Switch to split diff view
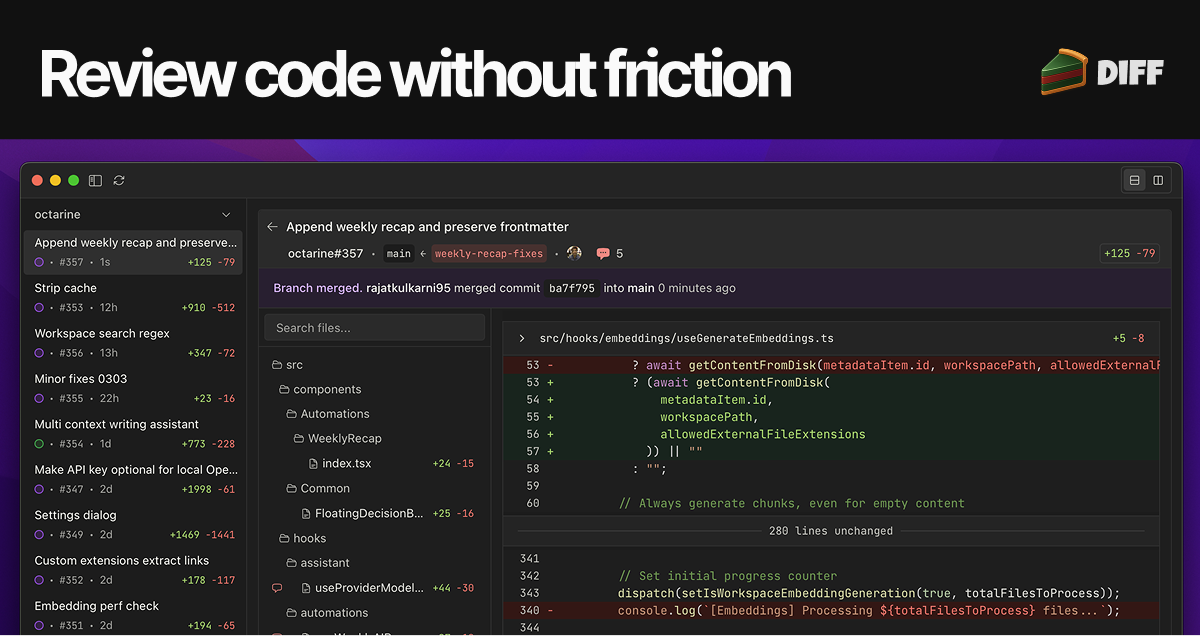This screenshot has height=636, width=1200. pyautogui.click(x=1158, y=181)
